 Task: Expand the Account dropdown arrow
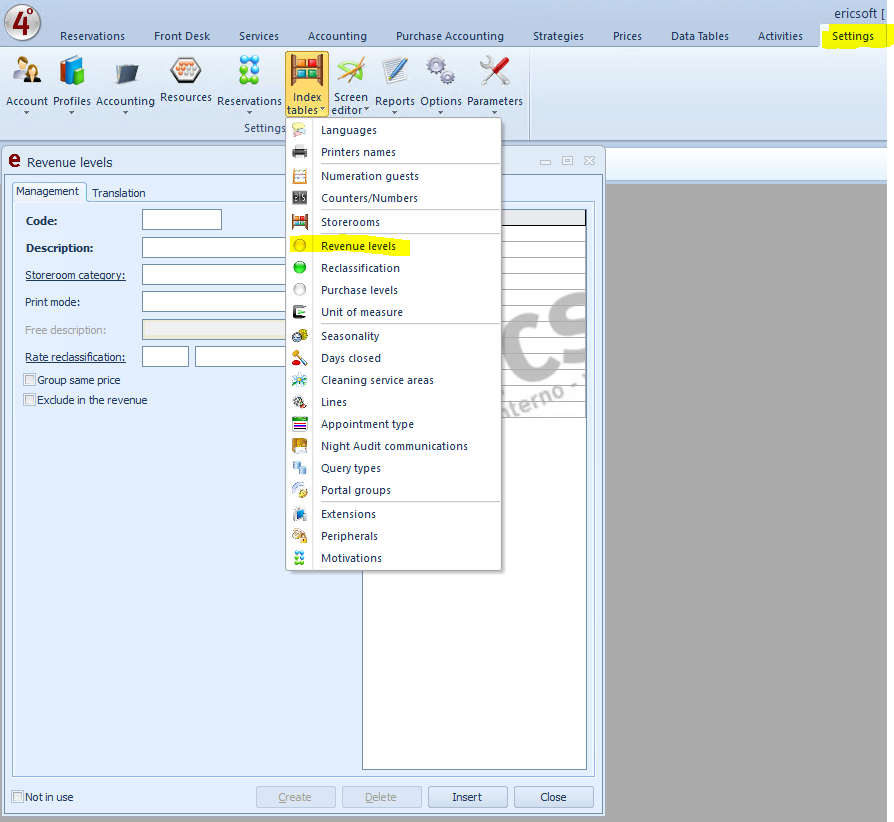click(x=26, y=113)
